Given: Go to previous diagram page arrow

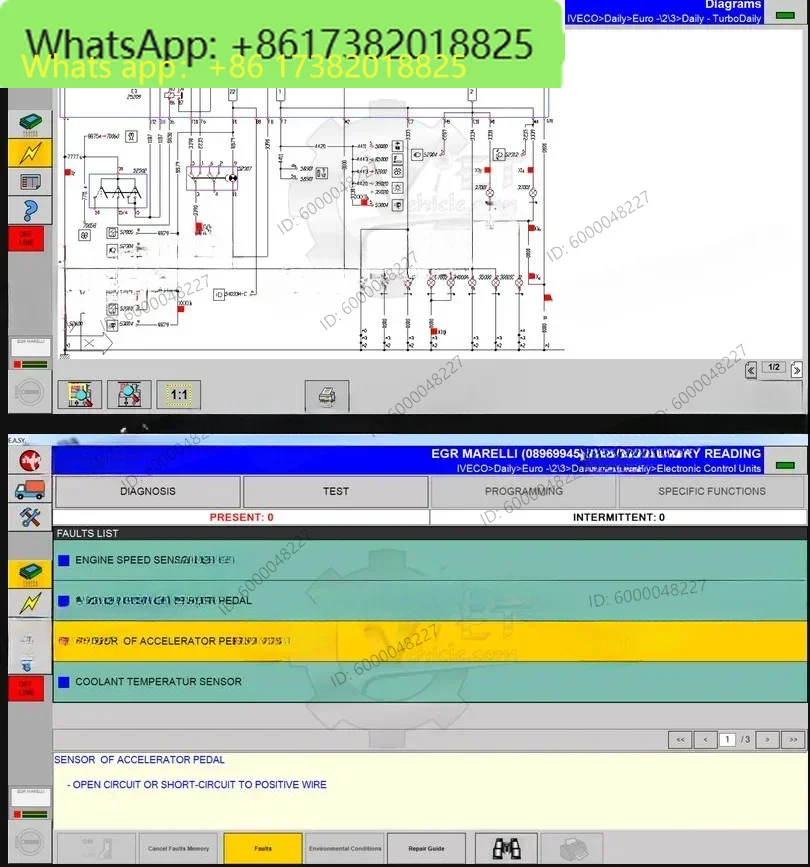Looking at the screenshot, I should 751,370.
